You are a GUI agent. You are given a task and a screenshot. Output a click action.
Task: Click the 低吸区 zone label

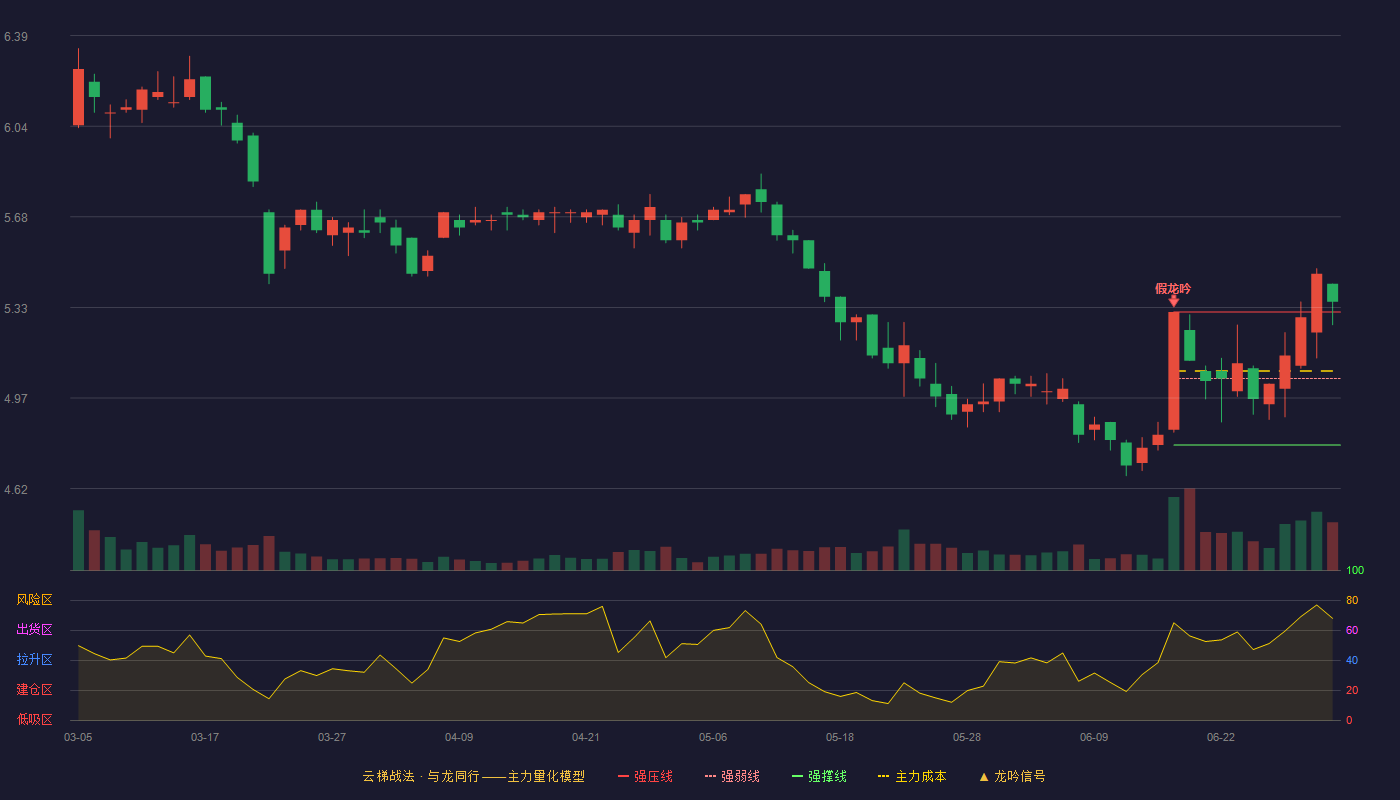pyautogui.click(x=34, y=720)
